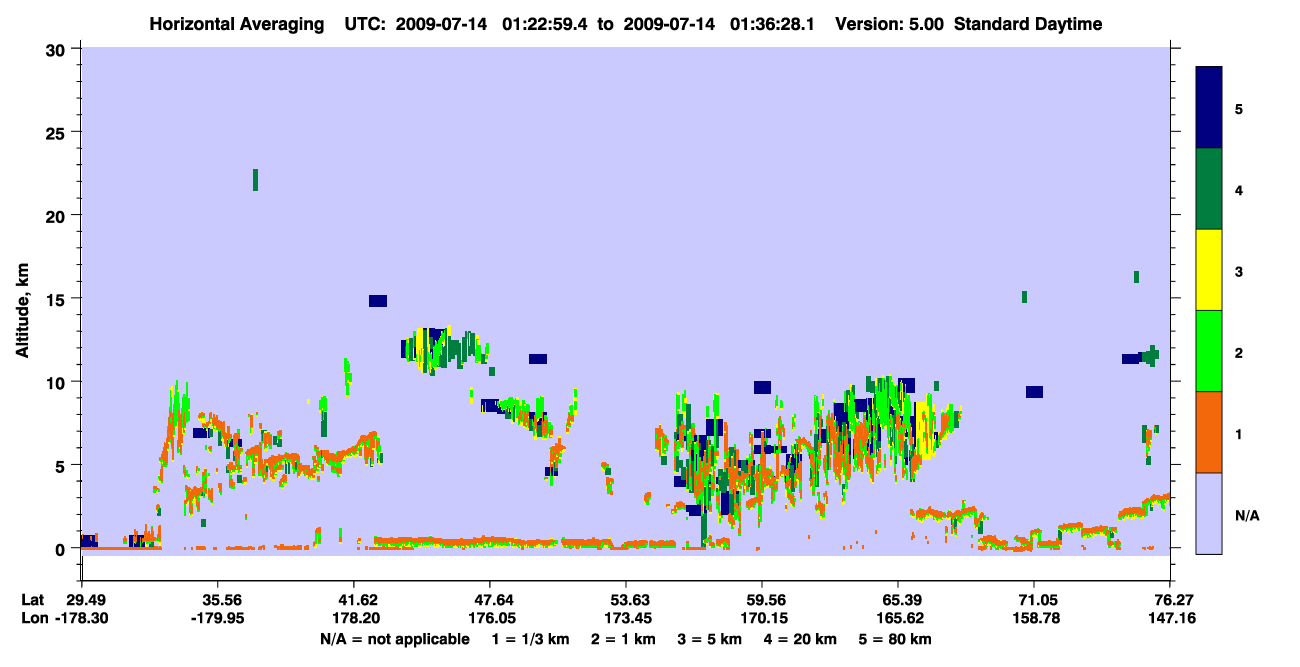Click the colorbar label 5

pyautogui.click(x=1239, y=109)
